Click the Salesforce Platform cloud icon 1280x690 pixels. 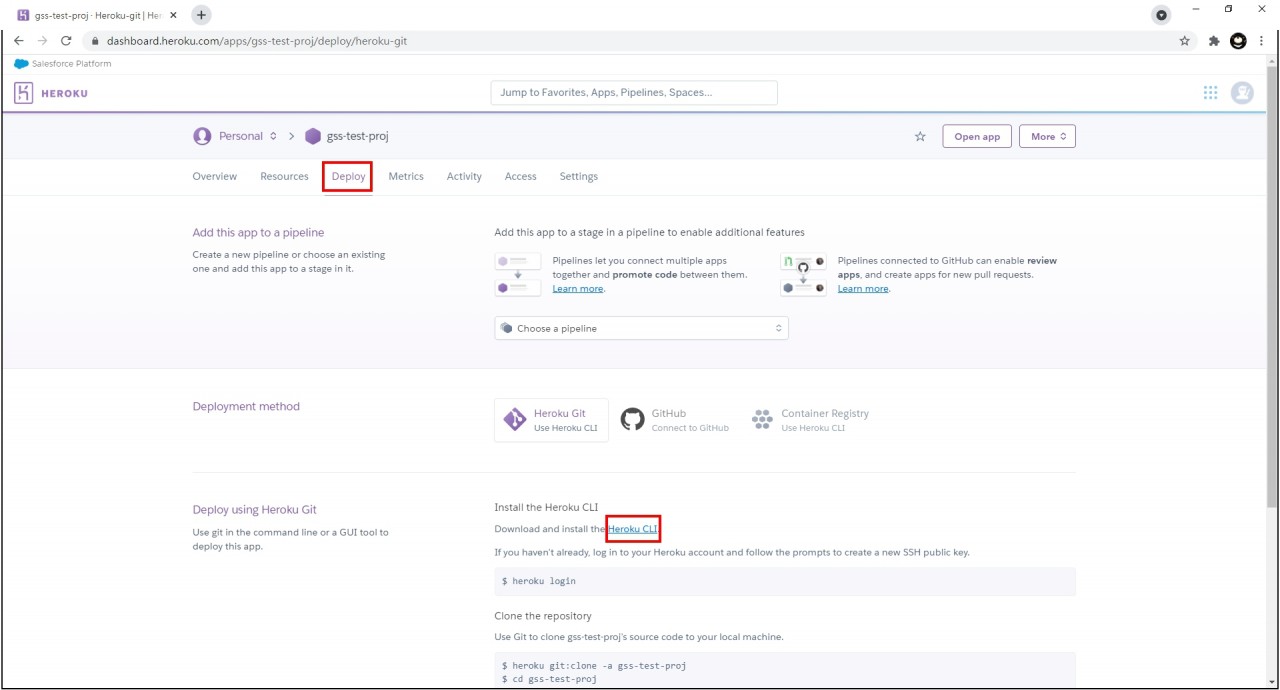21,64
